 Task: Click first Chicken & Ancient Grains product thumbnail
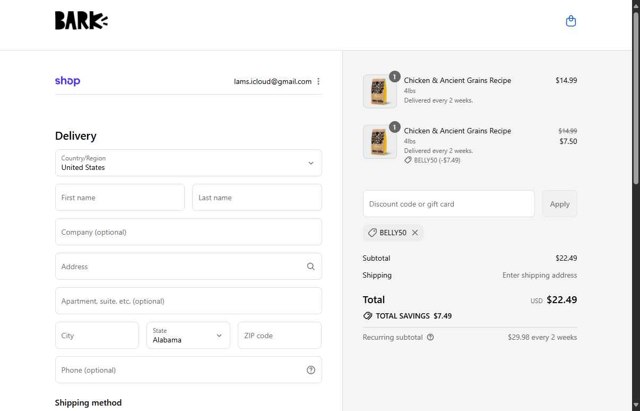coord(380,91)
